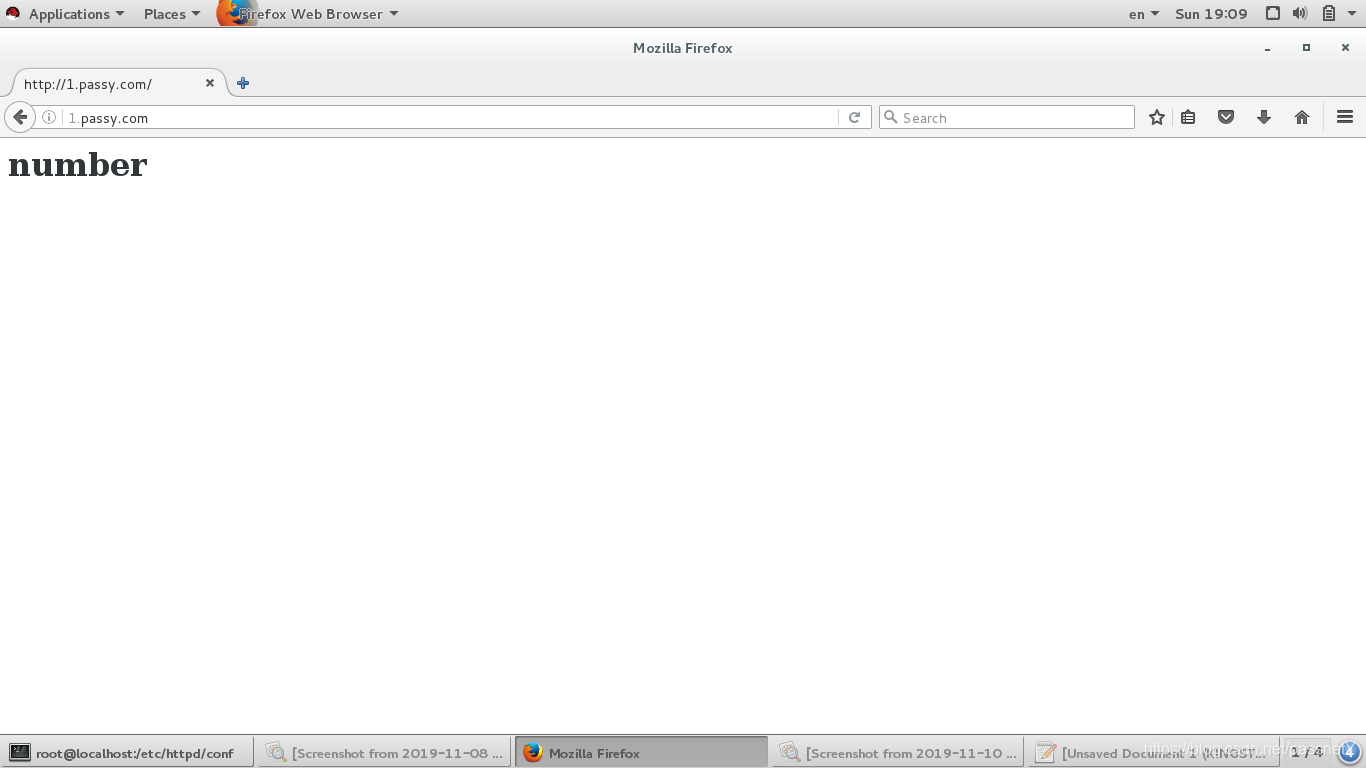Image resolution: width=1366 pixels, height=768 pixels.
Task: Click the back arrow button in Firefox
Action: pyautogui.click(x=20, y=117)
